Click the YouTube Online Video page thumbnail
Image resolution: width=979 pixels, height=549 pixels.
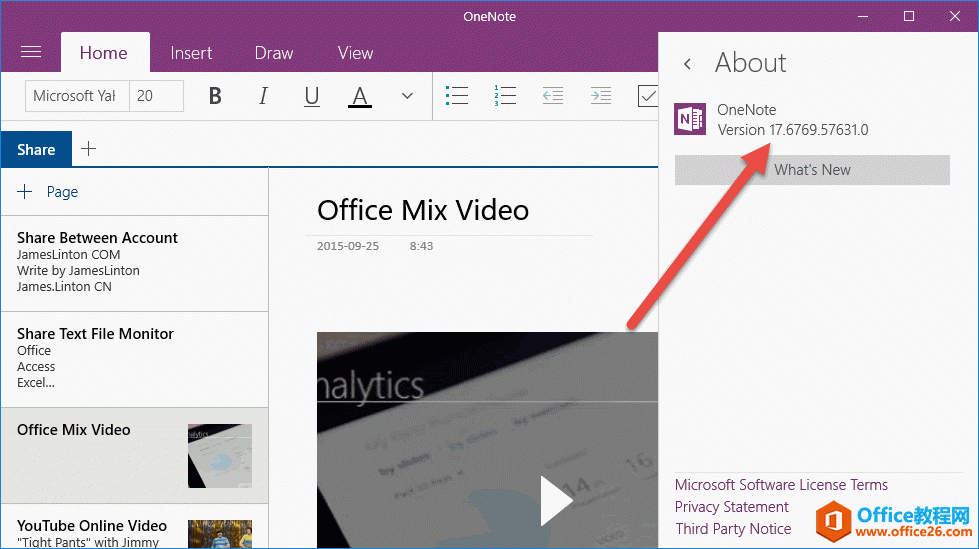tap(220, 534)
